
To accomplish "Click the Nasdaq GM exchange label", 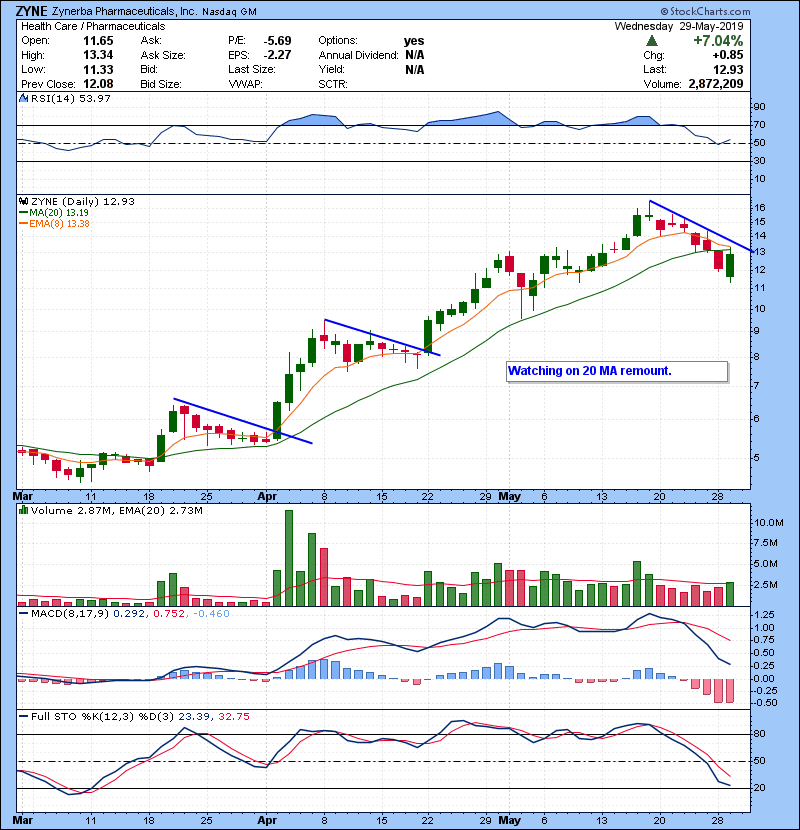I will [x=229, y=12].
